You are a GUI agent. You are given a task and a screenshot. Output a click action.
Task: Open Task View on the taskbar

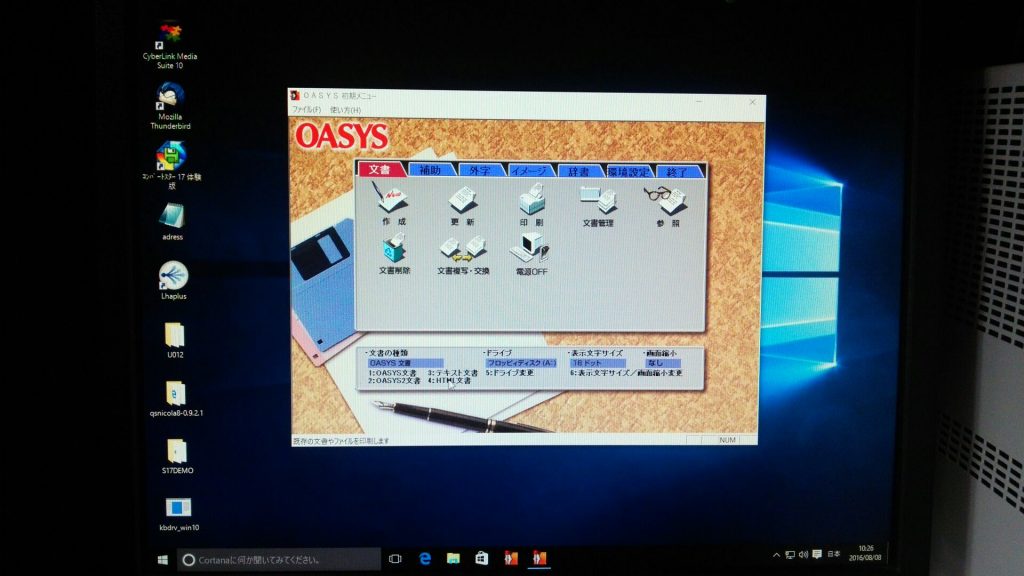click(x=395, y=559)
